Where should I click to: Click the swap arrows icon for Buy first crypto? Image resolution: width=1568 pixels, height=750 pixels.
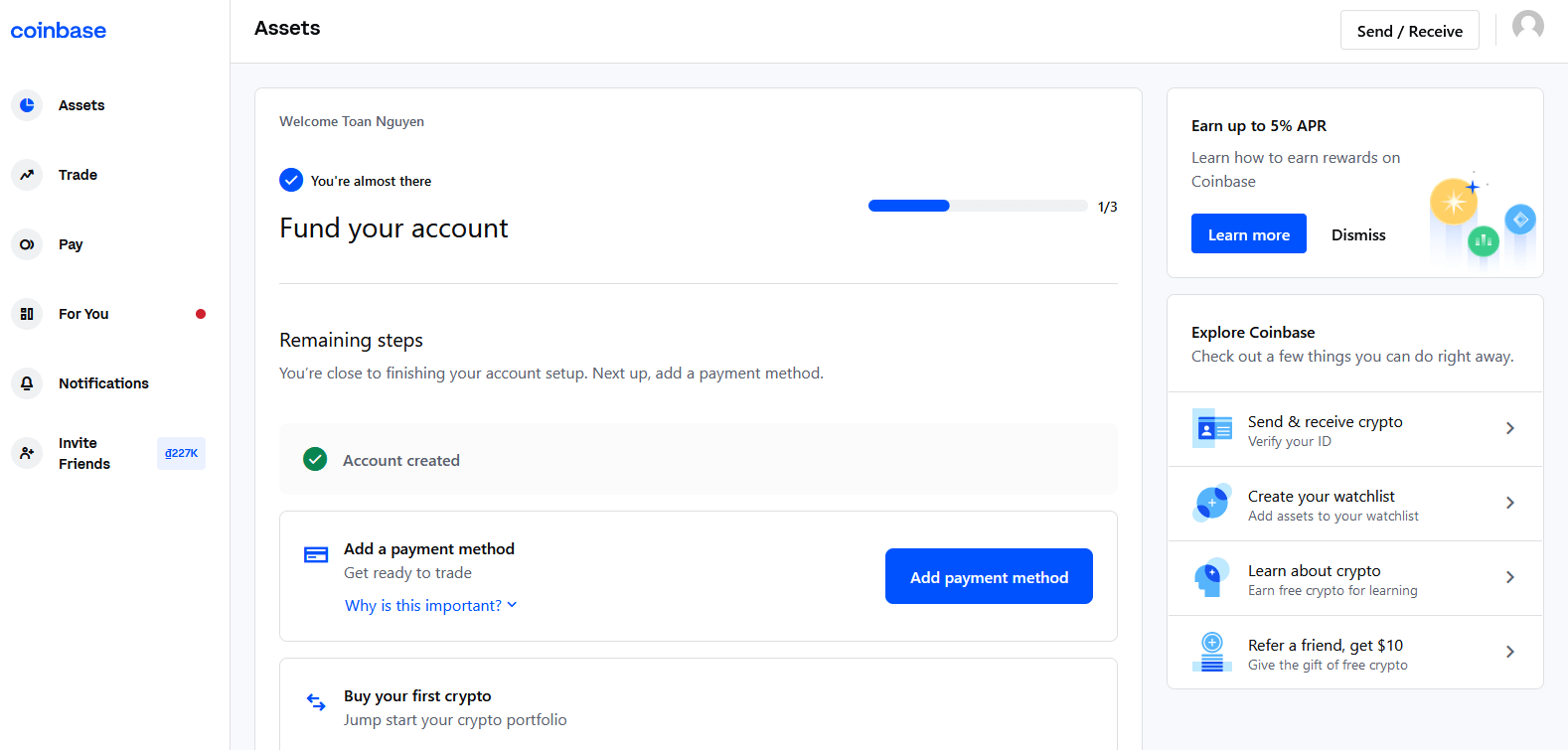point(316,702)
